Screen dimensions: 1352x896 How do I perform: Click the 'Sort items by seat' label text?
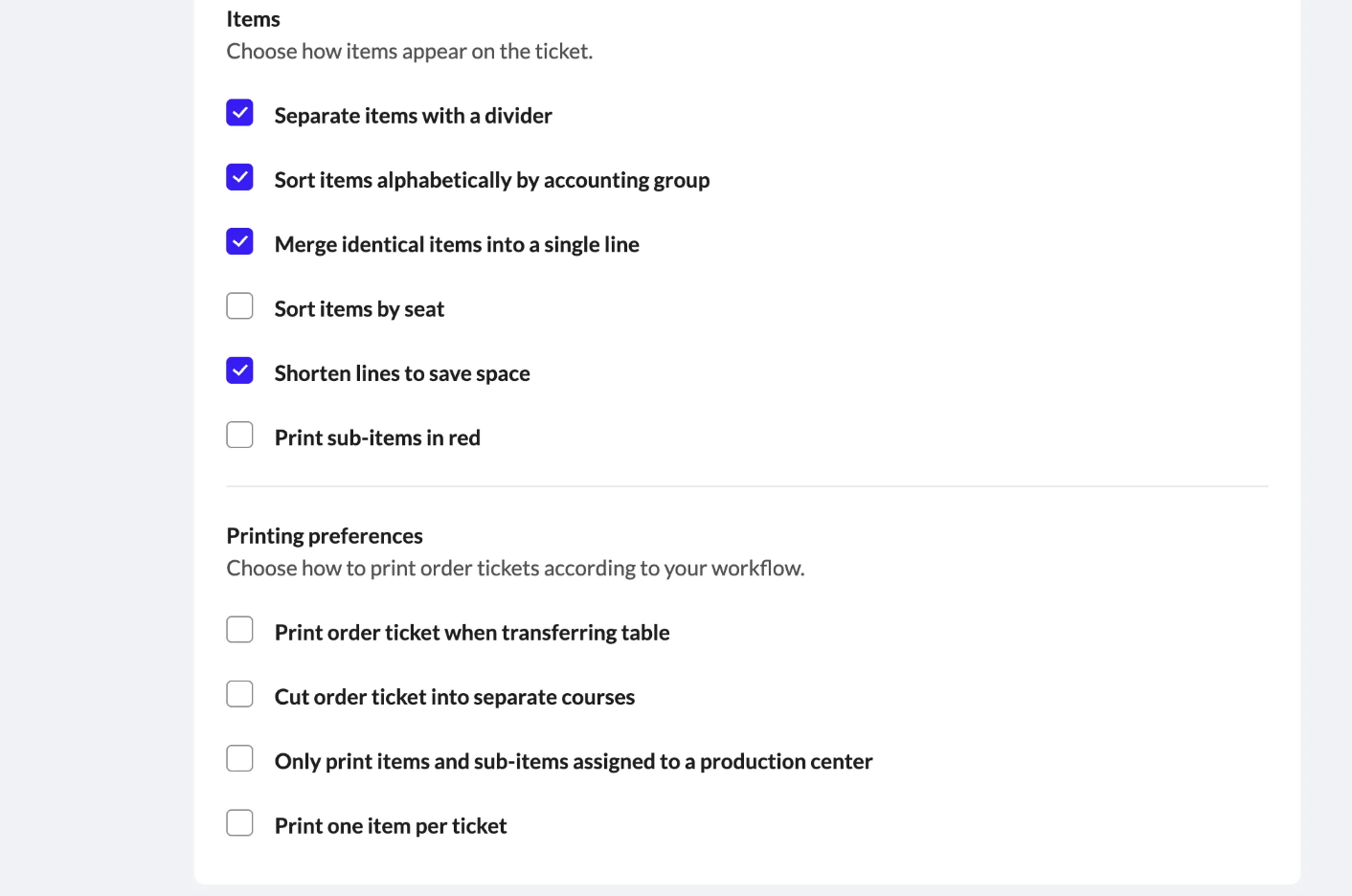pyautogui.click(x=359, y=309)
